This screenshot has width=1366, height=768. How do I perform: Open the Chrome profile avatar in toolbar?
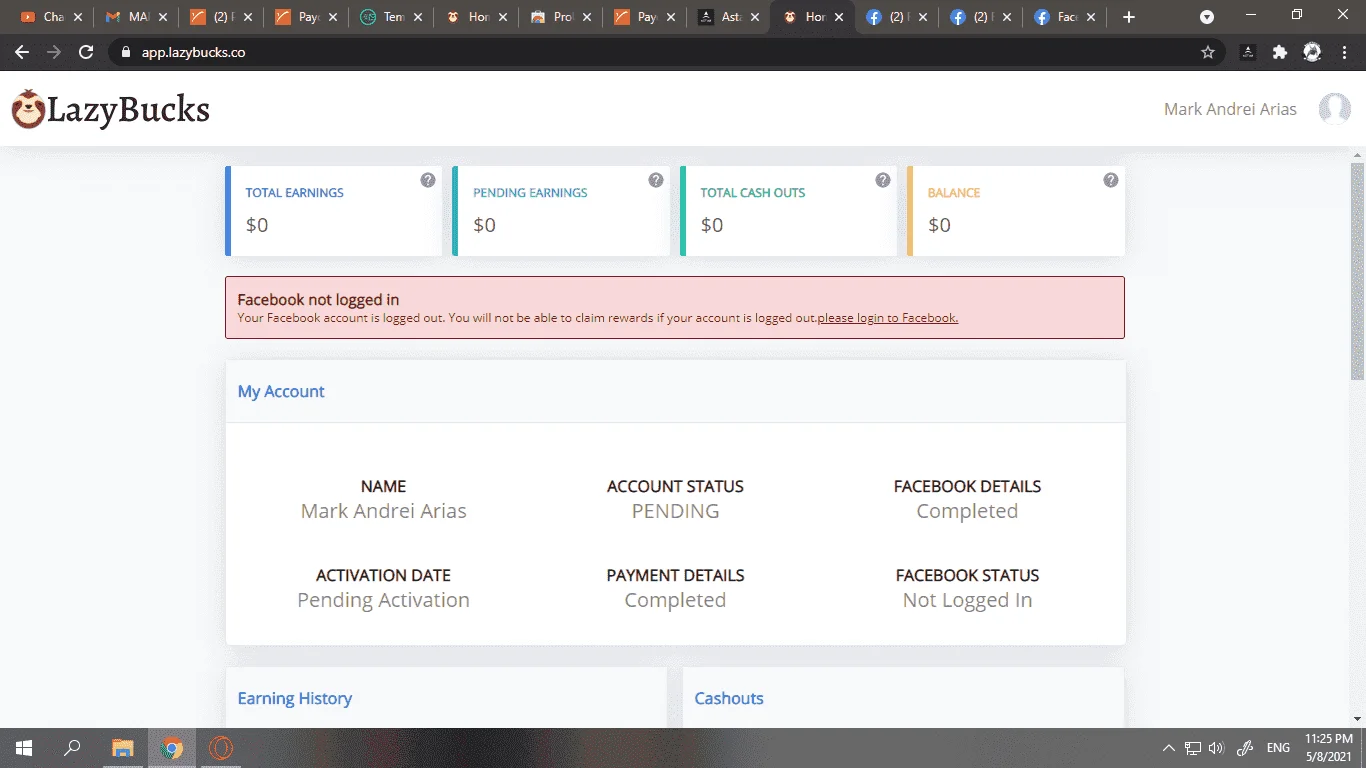(1312, 52)
